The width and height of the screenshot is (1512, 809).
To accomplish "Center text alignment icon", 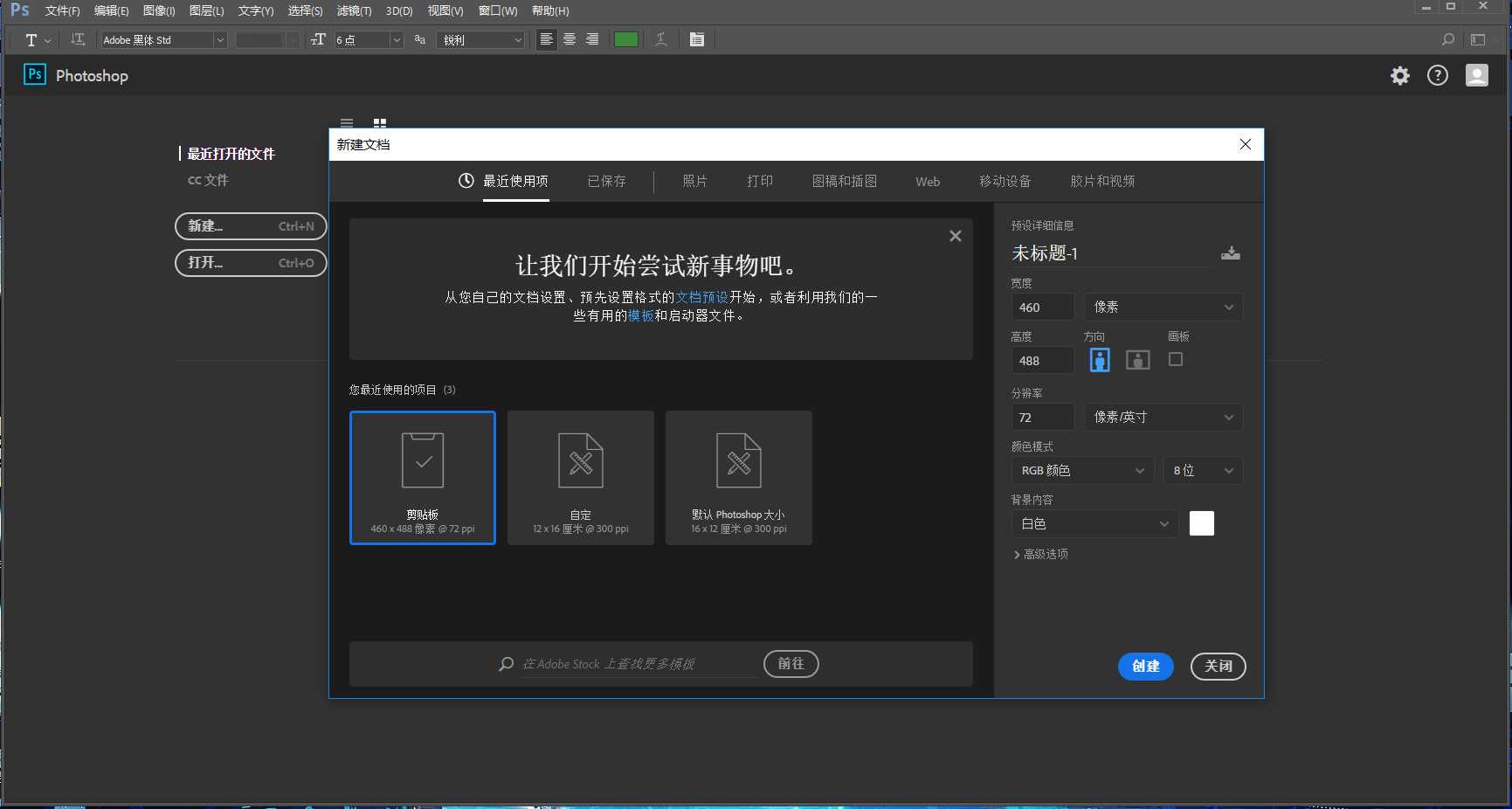I will (570, 39).
